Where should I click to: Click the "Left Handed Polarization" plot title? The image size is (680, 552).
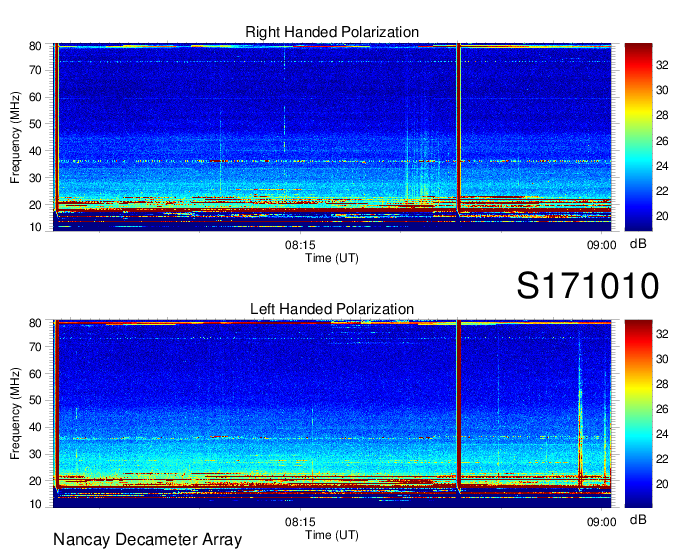pos(332,309)
